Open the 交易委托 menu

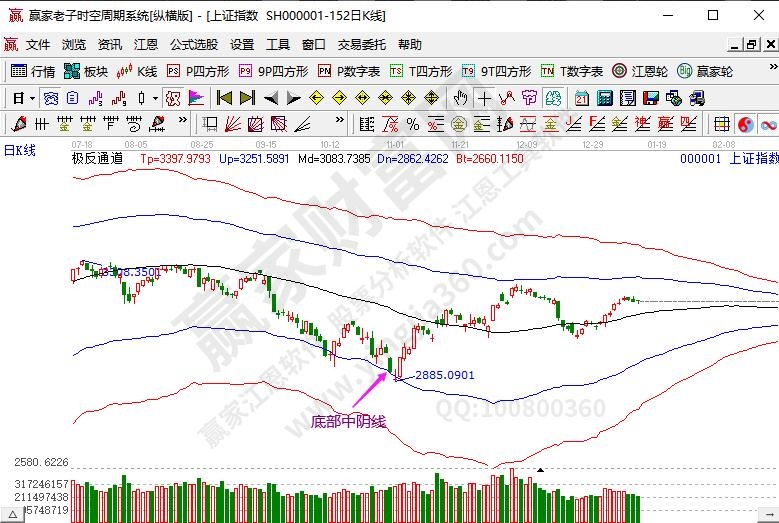[x=361, y=45]
